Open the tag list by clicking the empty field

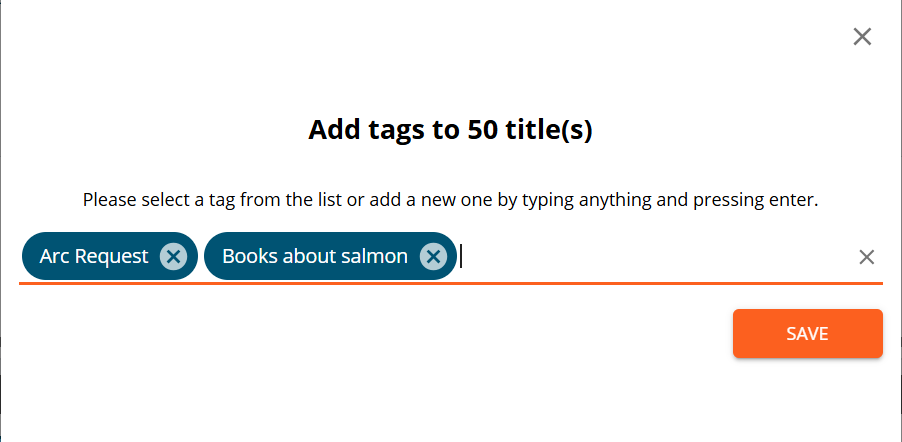656,257
